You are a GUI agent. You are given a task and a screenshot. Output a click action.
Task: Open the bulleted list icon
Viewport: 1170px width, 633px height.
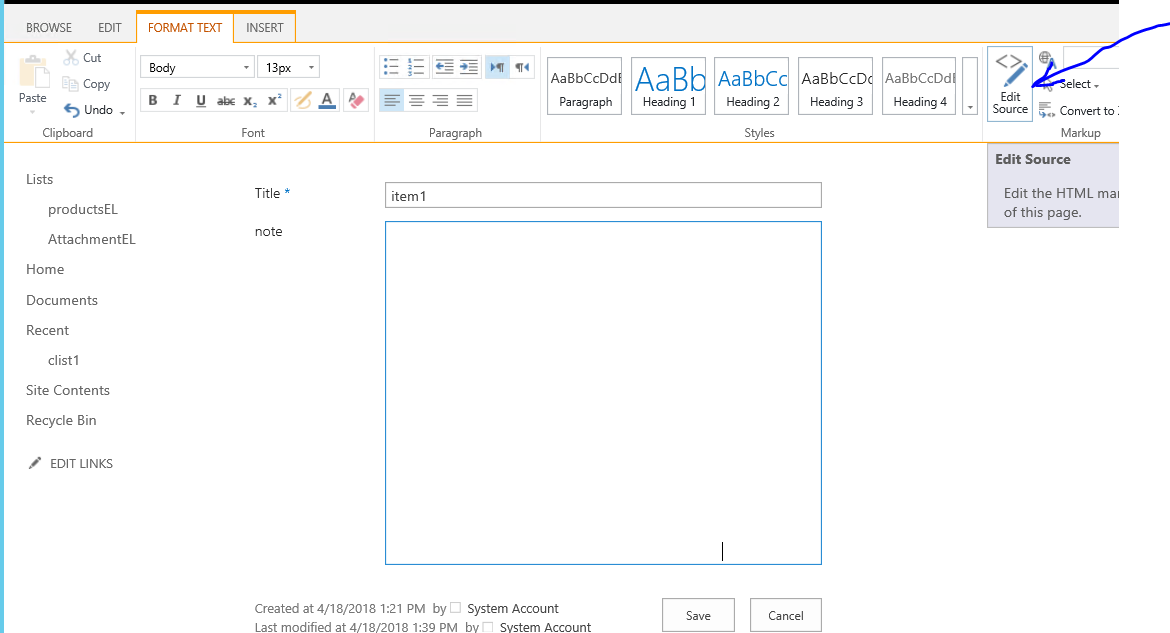392,66
